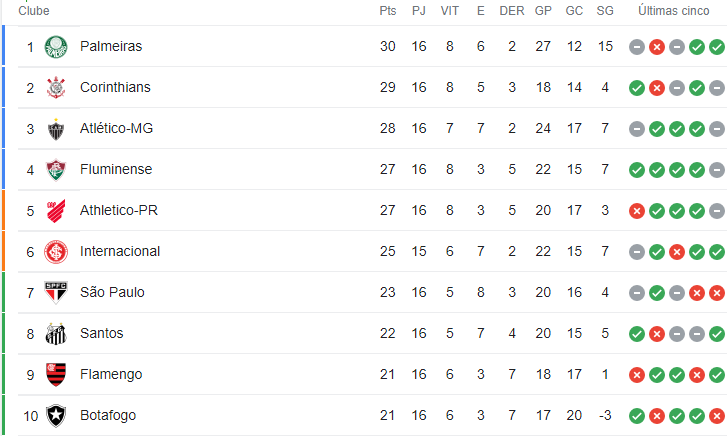Click the SG column header
The image size is (728, 436).
click(x=605, y=11)
